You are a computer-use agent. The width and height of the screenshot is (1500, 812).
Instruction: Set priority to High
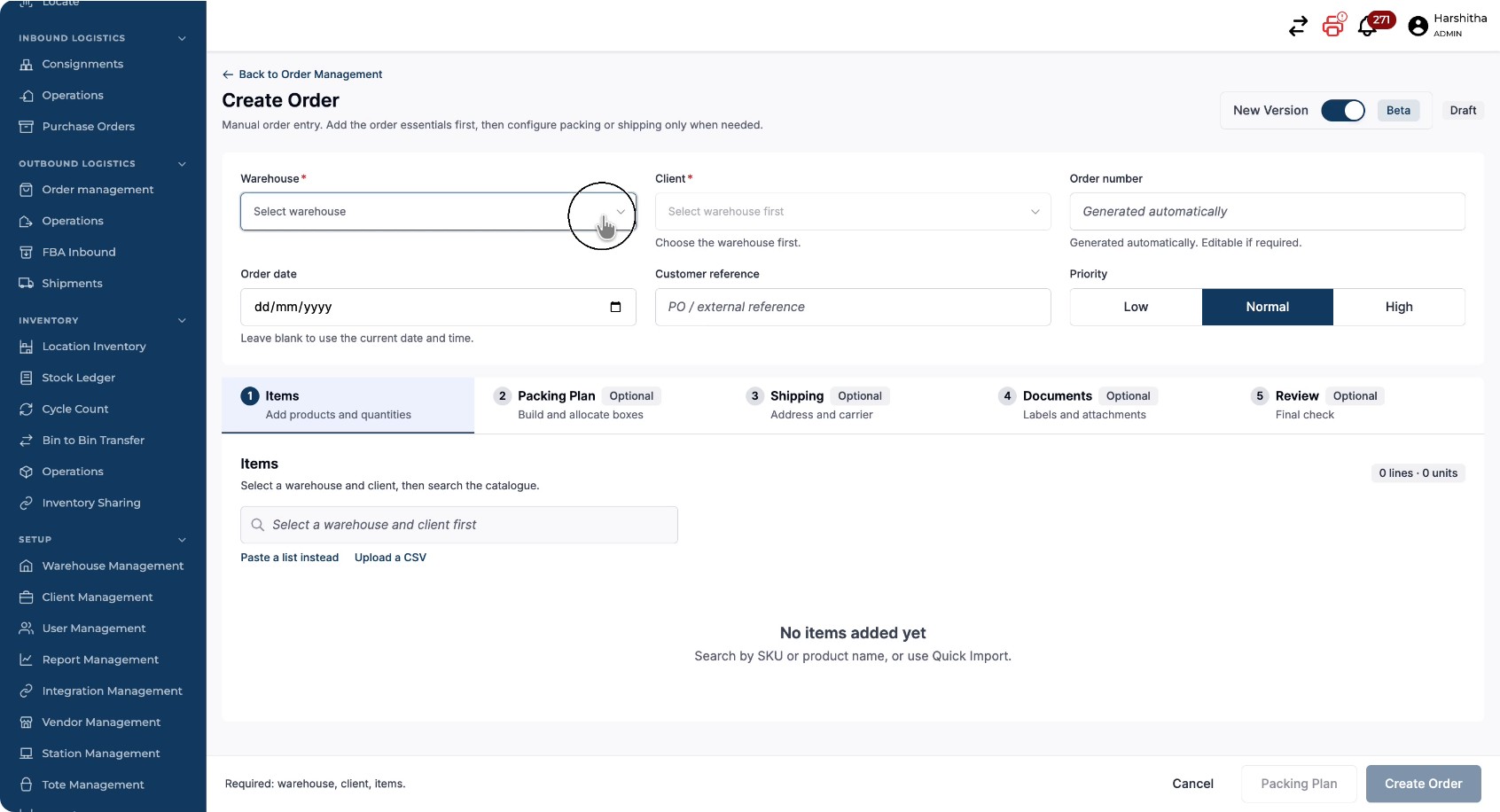pos(1399,307)
